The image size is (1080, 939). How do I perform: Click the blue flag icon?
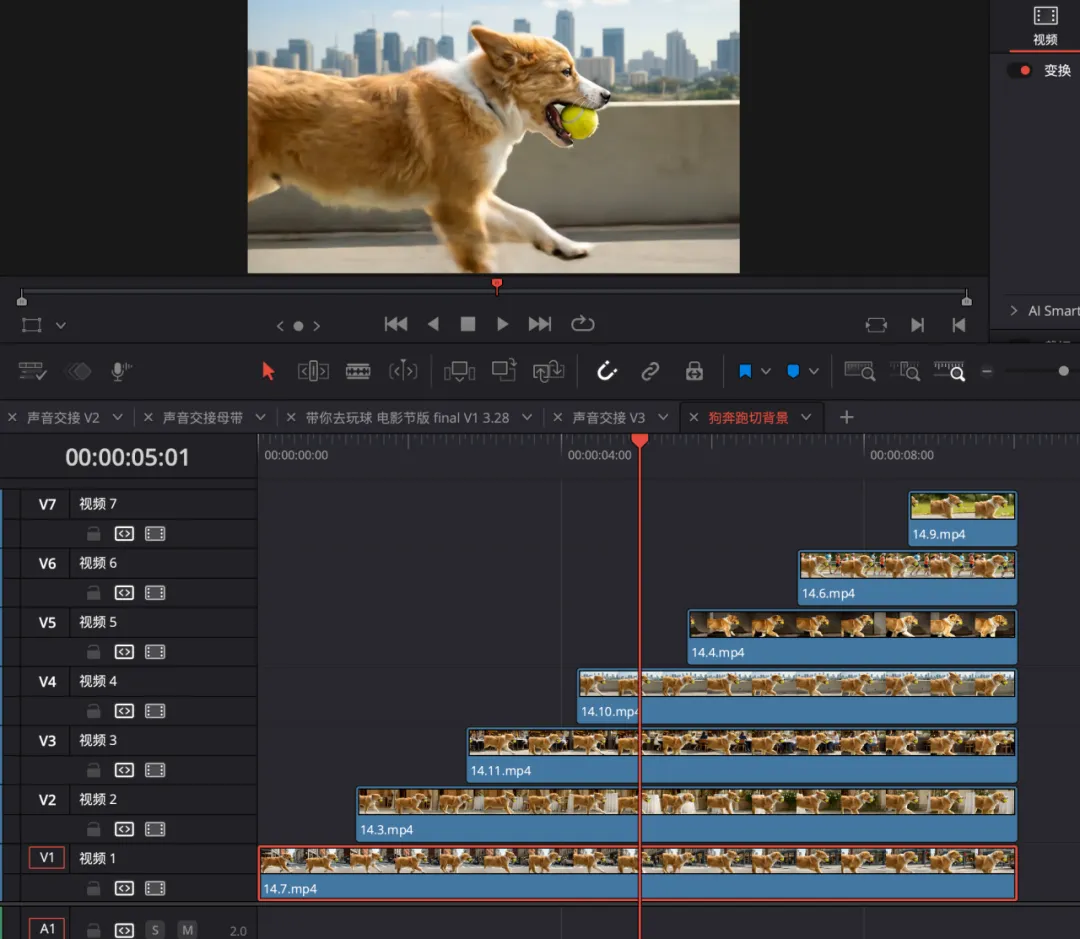click(745, 371)
